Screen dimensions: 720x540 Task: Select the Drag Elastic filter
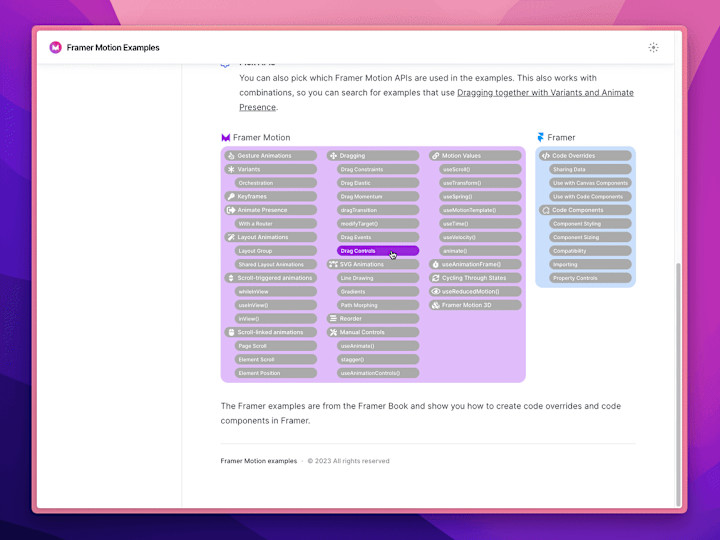point(378,183)
